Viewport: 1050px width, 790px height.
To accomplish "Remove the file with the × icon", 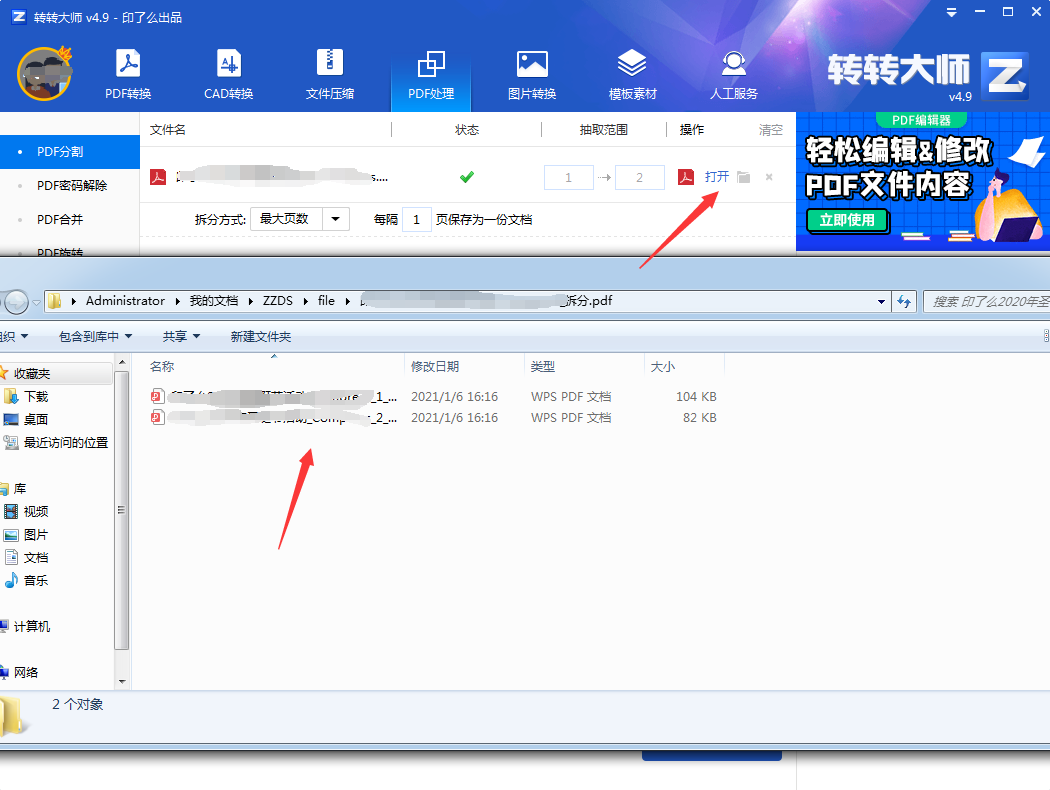I will (x=769, y=177).
